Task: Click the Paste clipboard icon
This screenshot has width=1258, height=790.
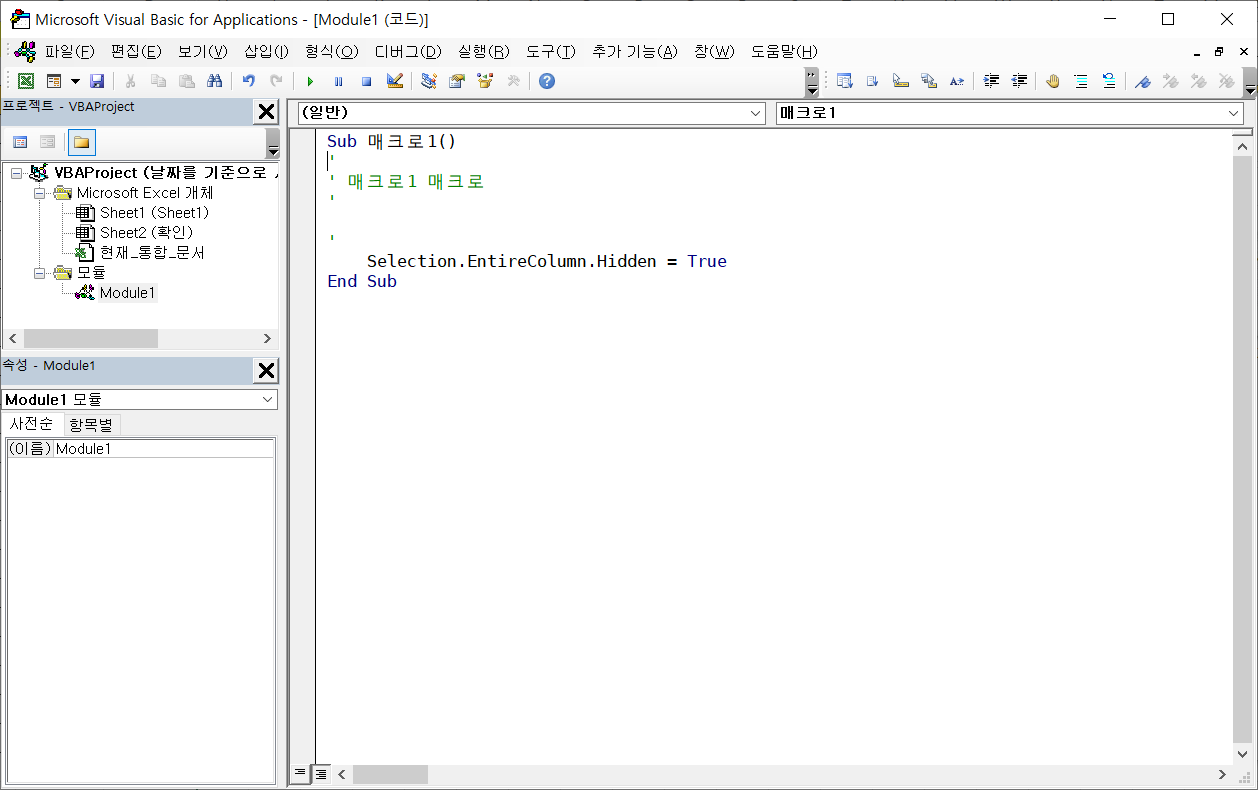Action: click(x=187, y=81)
